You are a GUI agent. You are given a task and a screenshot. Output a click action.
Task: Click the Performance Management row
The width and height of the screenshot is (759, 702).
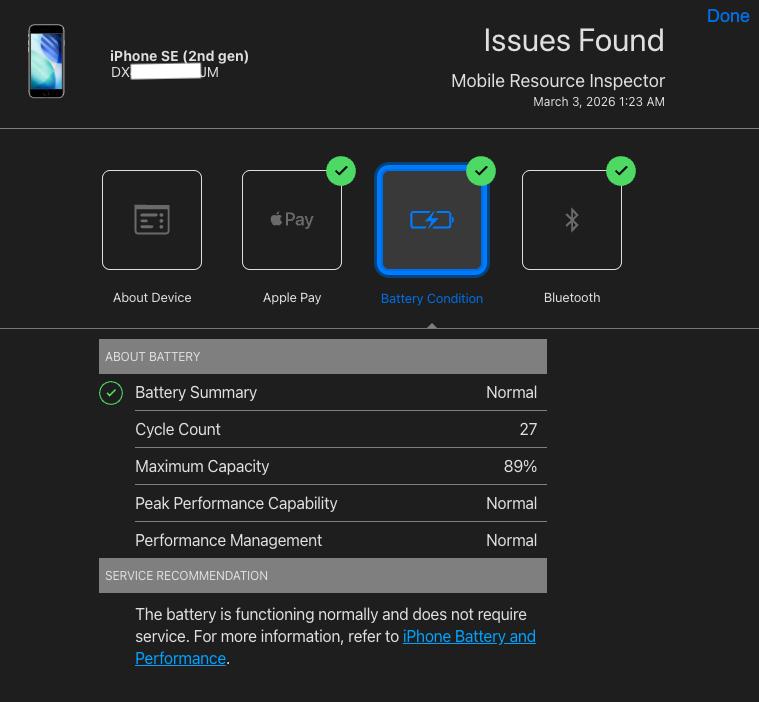pos(336,540)
